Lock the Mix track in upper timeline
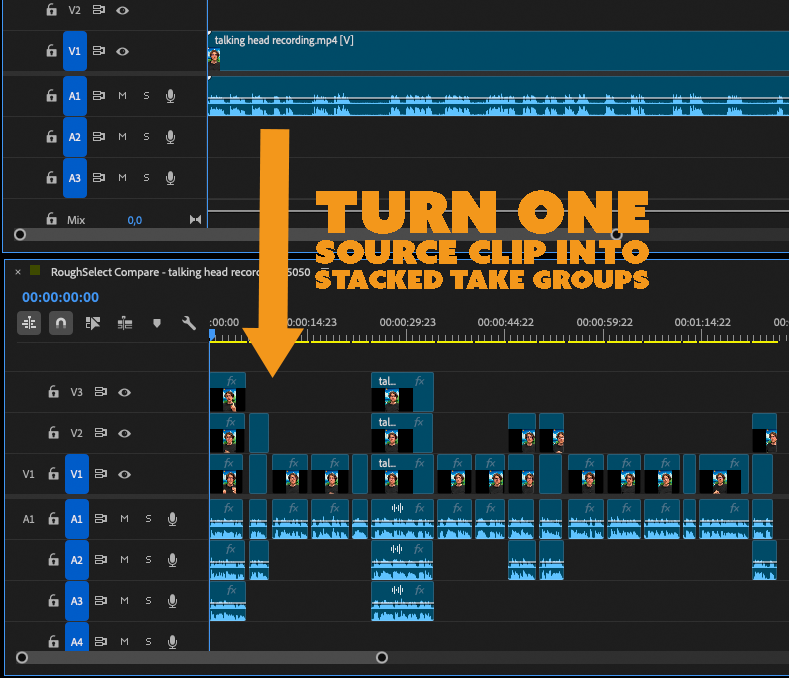The image size is (789, 678). (x=51, y=219)
